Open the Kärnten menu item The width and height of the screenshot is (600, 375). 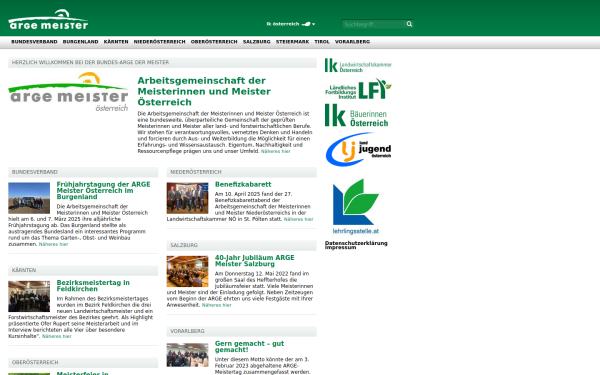tap(116, 42)
